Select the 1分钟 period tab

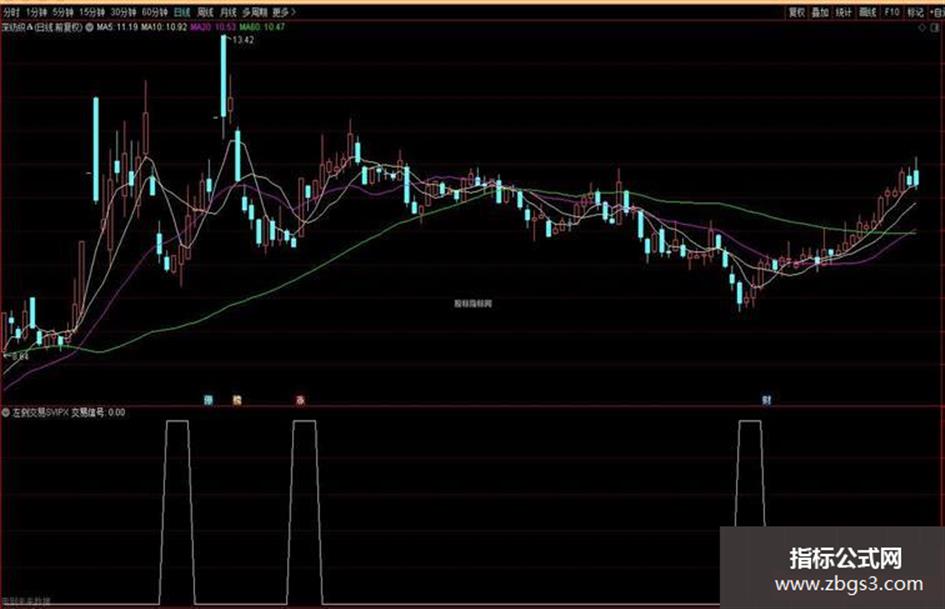pyautogui.click(x=36, y=12)
